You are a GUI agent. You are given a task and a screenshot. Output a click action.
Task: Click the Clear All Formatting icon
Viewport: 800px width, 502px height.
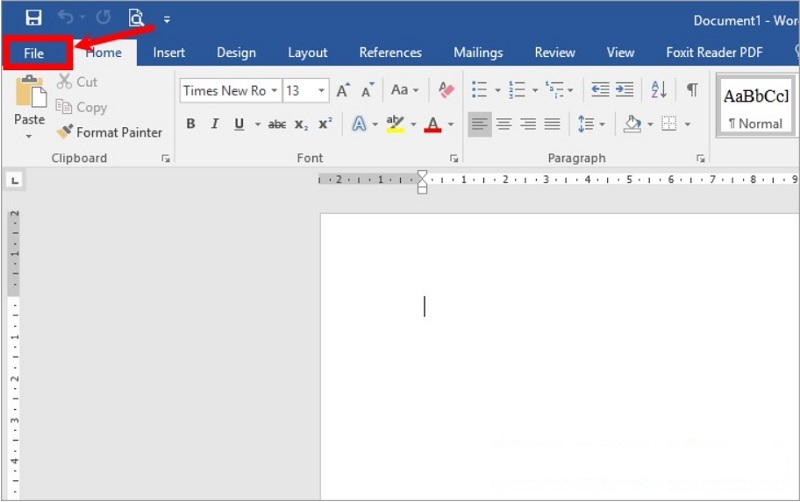click(447, 90)
